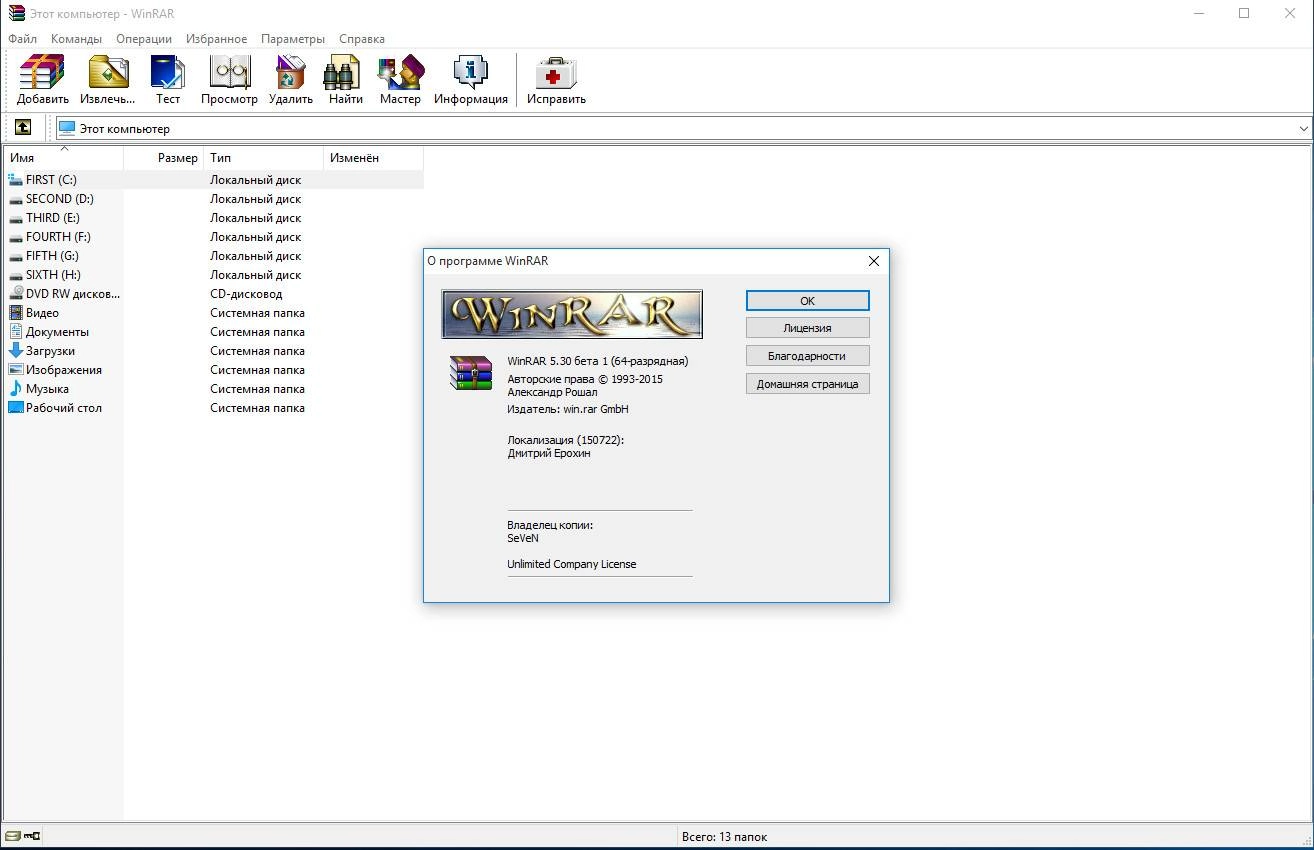
Task: Click the Загрузки download arrow icon
Action: tap(15, 351)
